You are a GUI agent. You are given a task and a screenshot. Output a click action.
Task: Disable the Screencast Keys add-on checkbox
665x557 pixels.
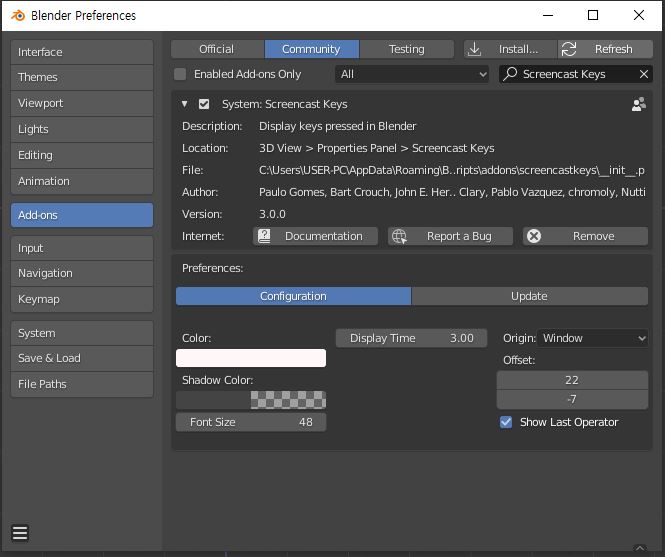tap(204, 104)
